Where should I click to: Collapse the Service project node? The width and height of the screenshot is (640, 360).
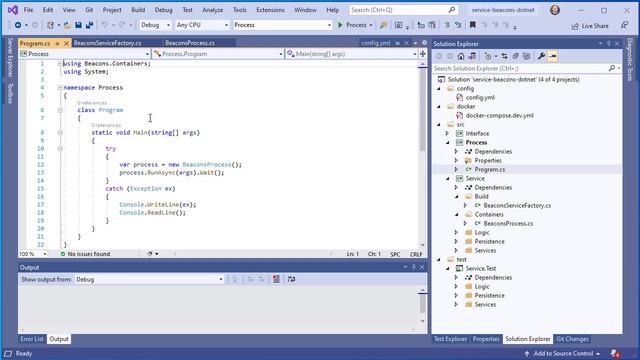click(x=448, y=178)
